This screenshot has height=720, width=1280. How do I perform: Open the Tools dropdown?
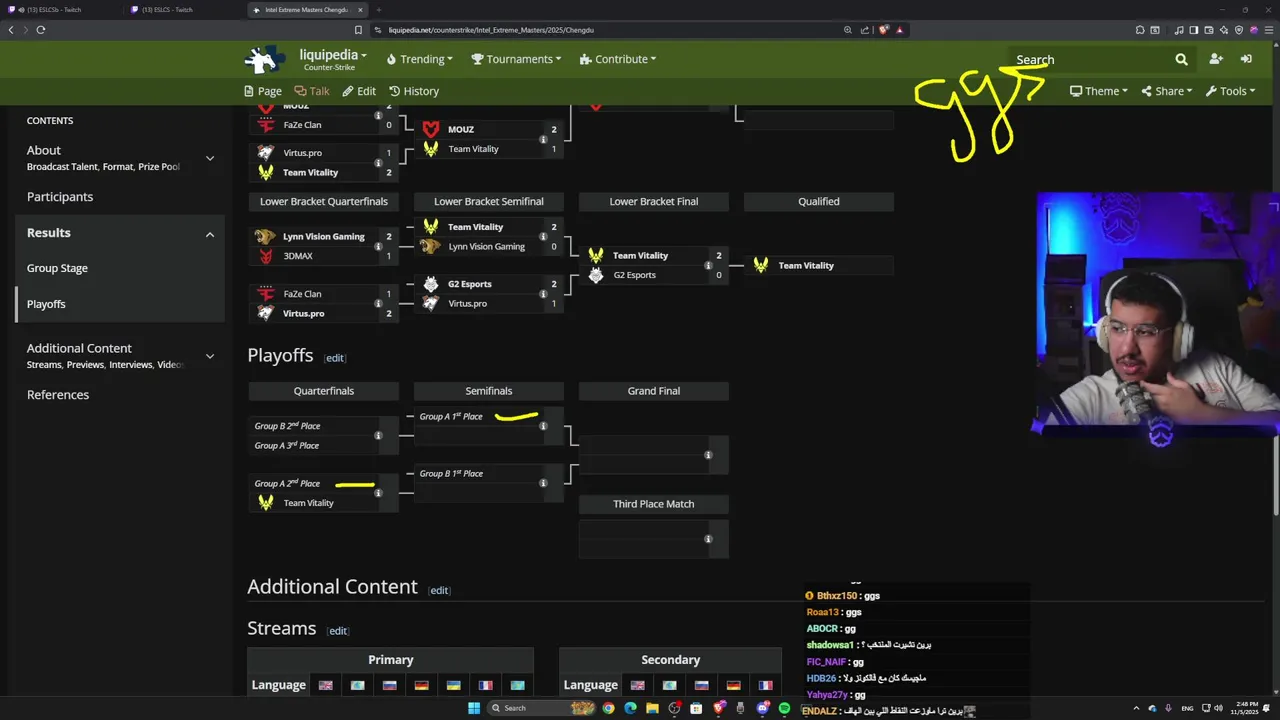click(x=1230, y=91)
